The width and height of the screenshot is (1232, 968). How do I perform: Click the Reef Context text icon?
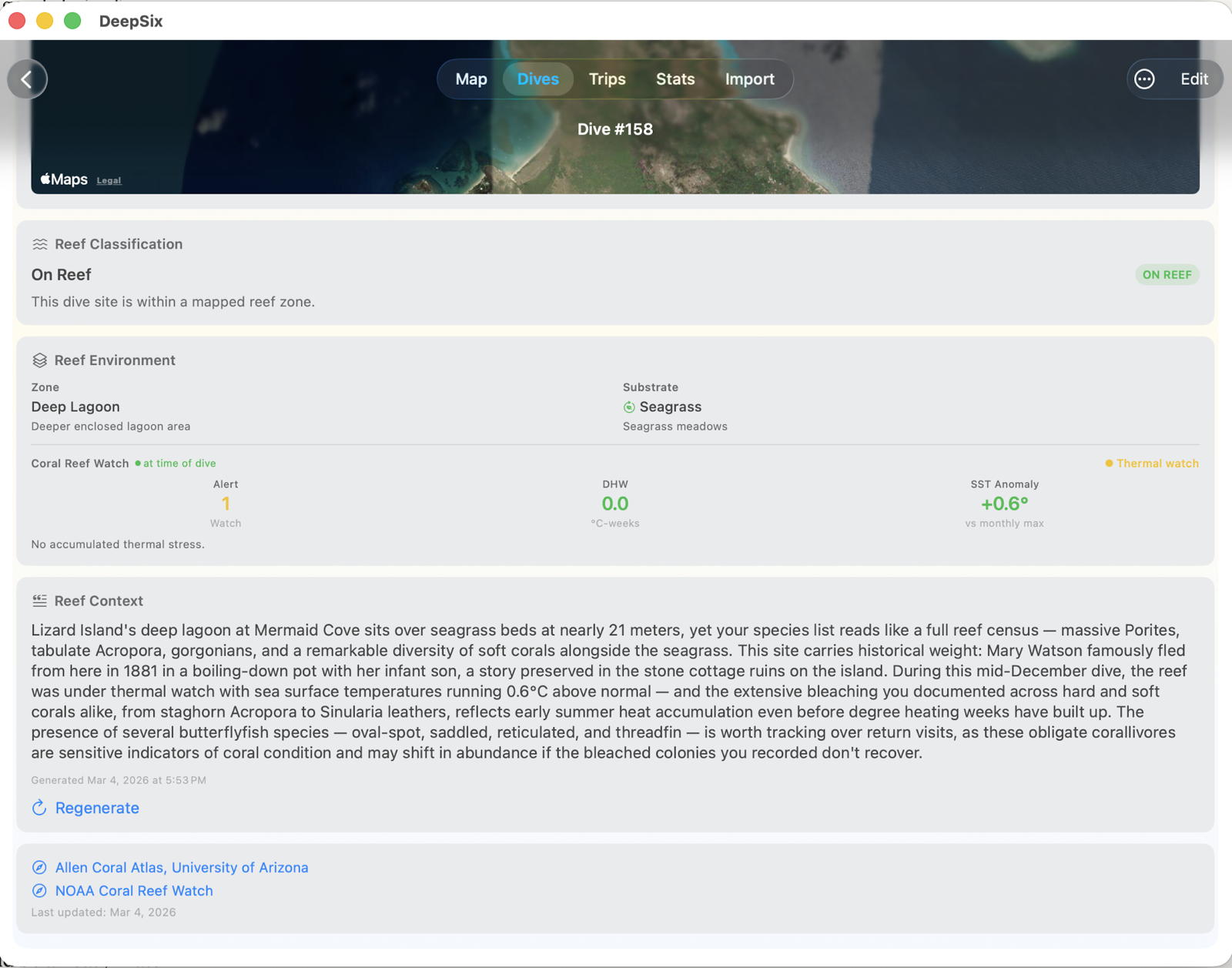coord(40,601)
